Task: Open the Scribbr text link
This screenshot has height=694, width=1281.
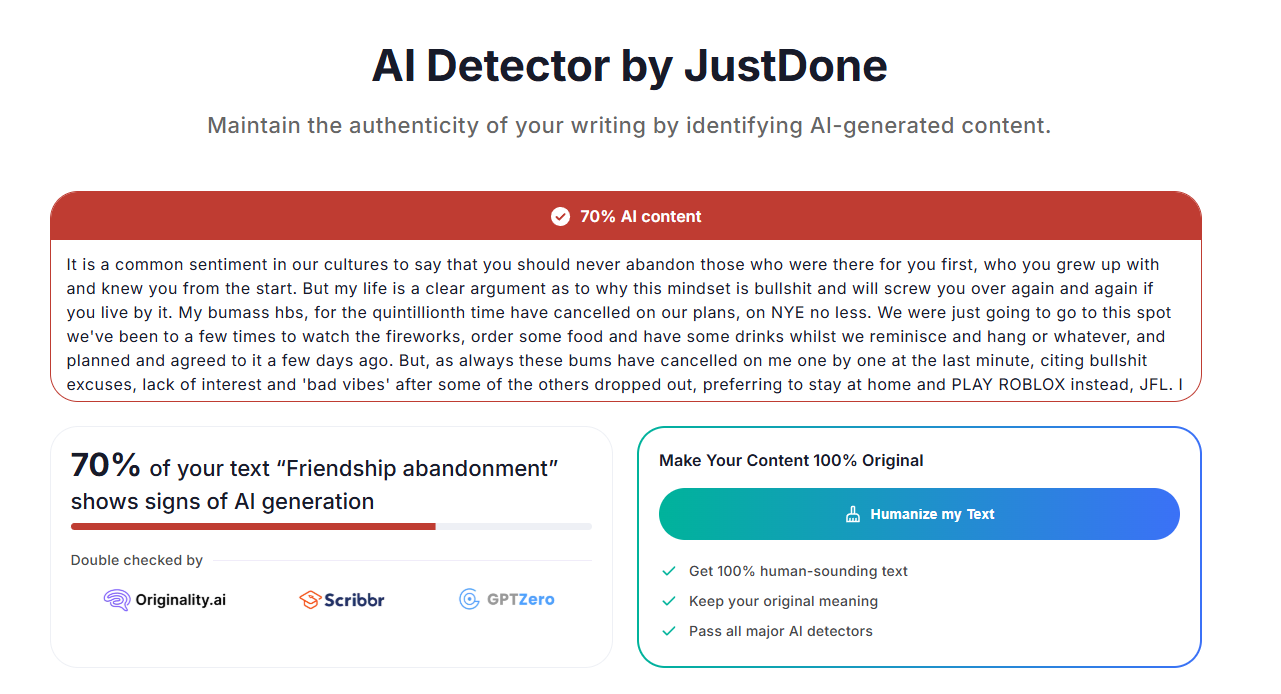Action: click(355, 600)
